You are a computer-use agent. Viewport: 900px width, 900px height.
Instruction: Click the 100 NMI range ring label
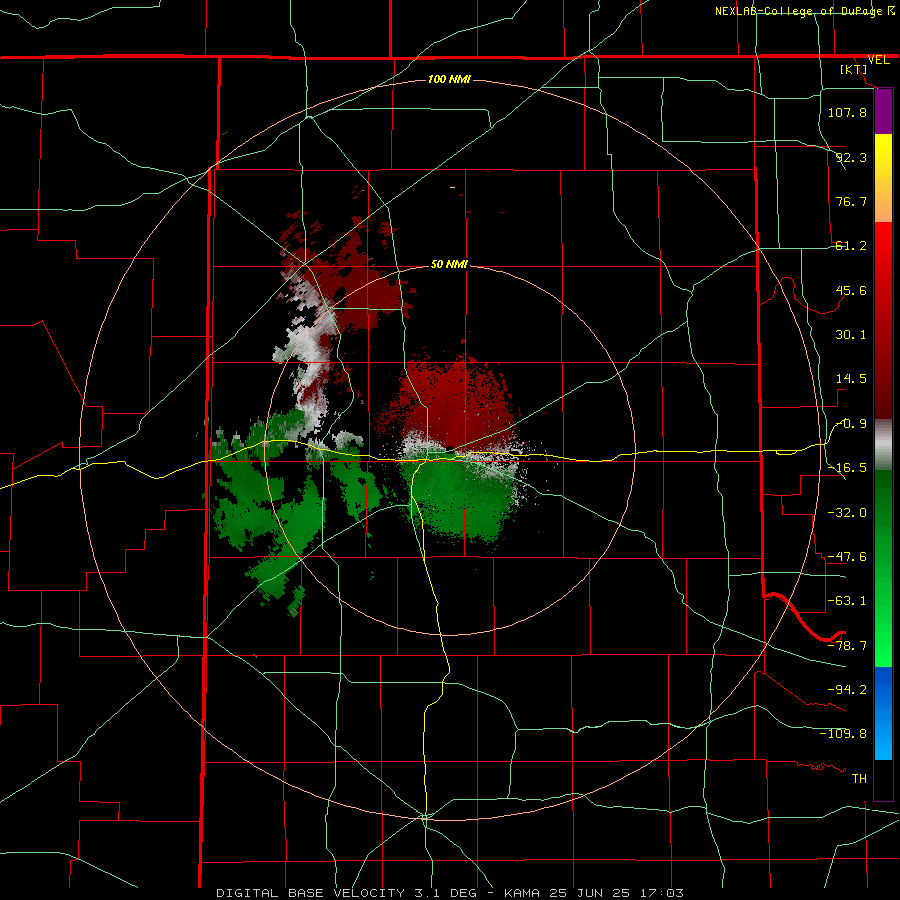click(449, 79)
